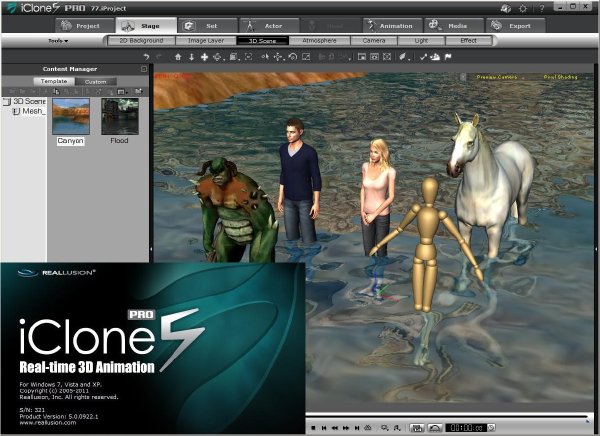The width and height of the screenshot is (600, 436).
Task: Switch to the Export main tab
Action: [516, 26]
